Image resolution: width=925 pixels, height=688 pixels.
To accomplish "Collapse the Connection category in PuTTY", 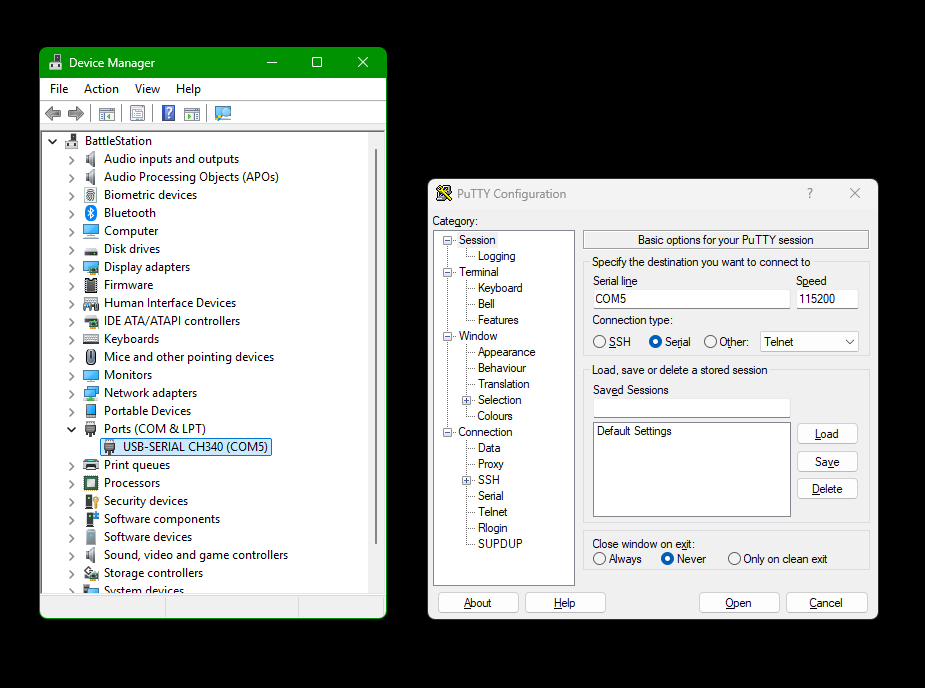I will [447, 433].
